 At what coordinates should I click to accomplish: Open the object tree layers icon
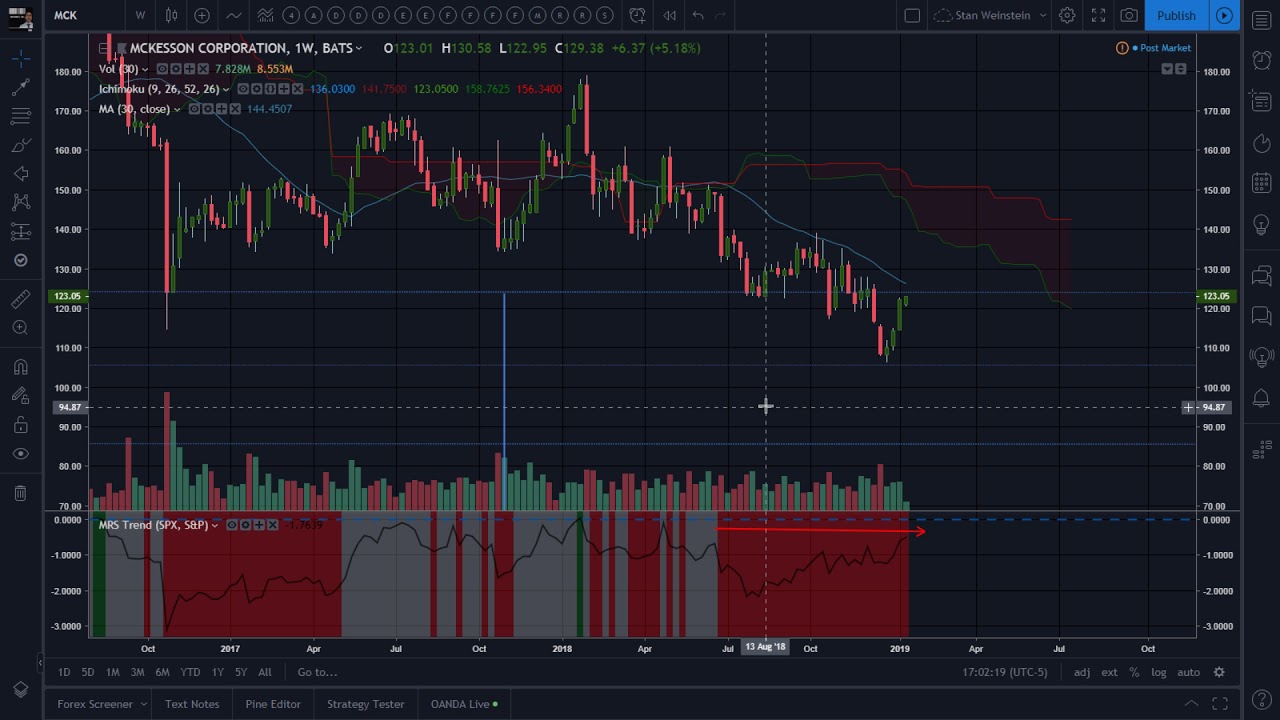click(20, 690)
